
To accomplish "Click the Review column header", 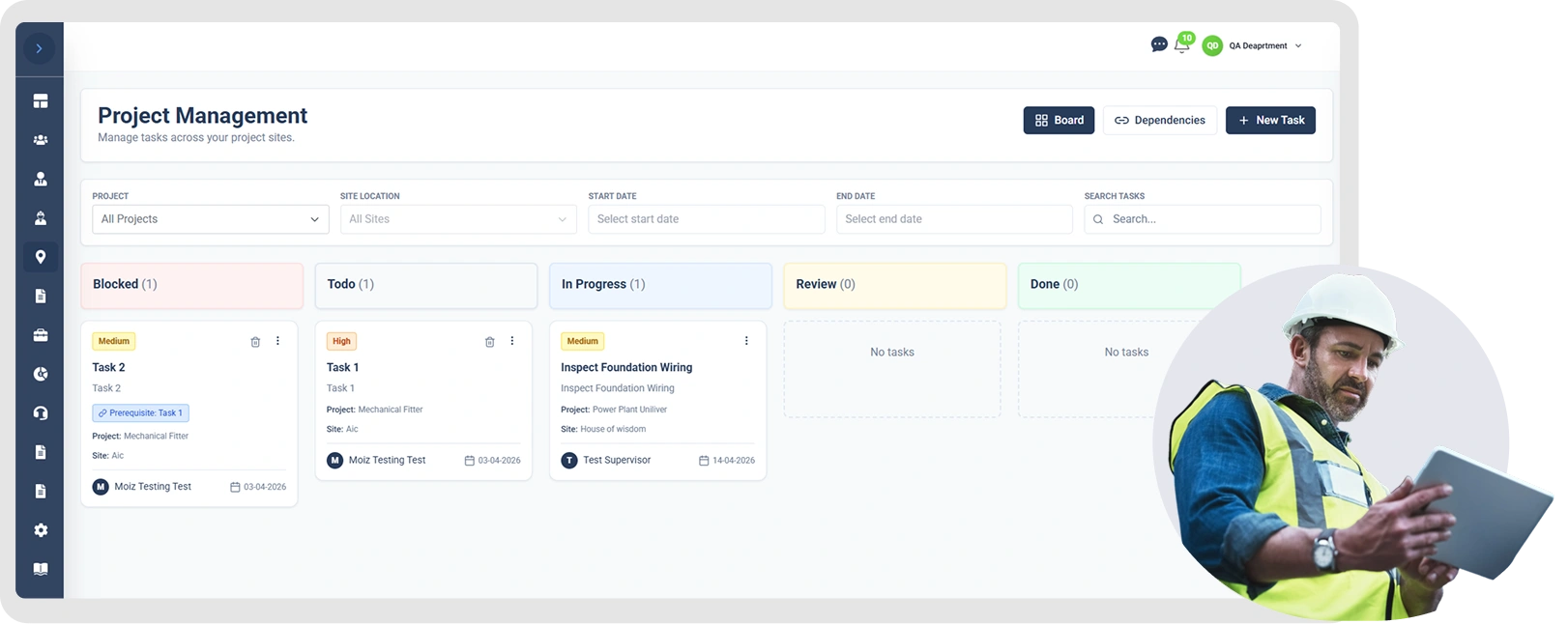I will (895, 286).
